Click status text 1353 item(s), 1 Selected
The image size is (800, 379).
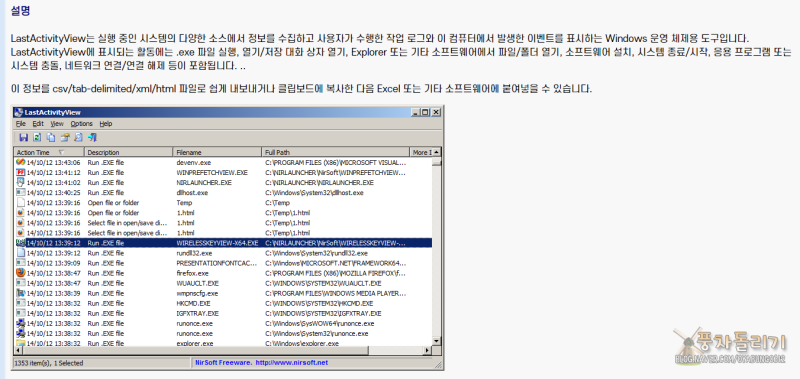pyautogui.click(x=48, y=363)
